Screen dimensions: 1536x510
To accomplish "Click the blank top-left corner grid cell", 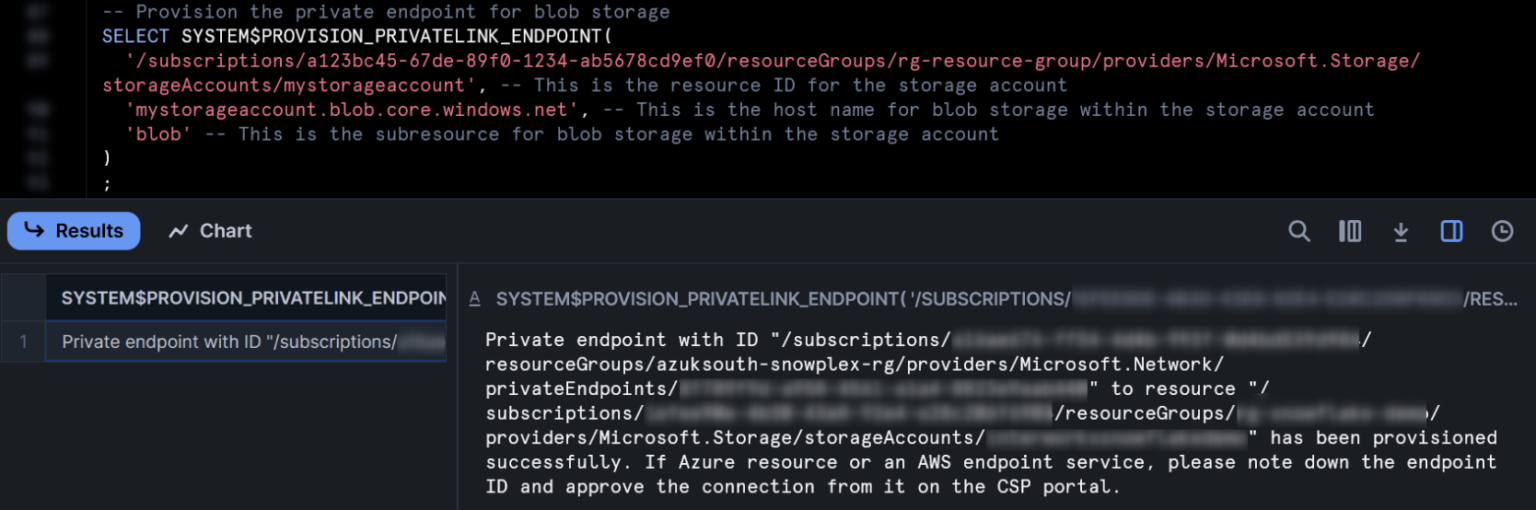I will pos(23,298).
